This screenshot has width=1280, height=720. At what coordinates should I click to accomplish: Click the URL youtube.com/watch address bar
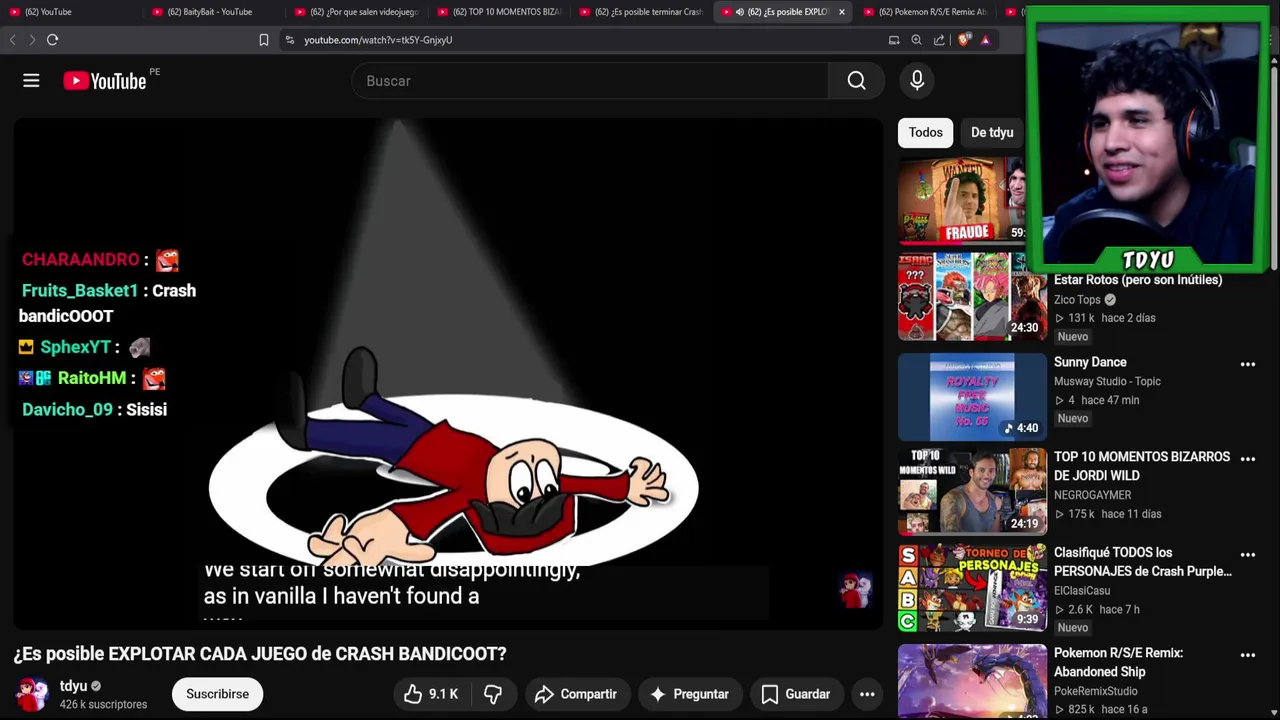pos(378,40)
